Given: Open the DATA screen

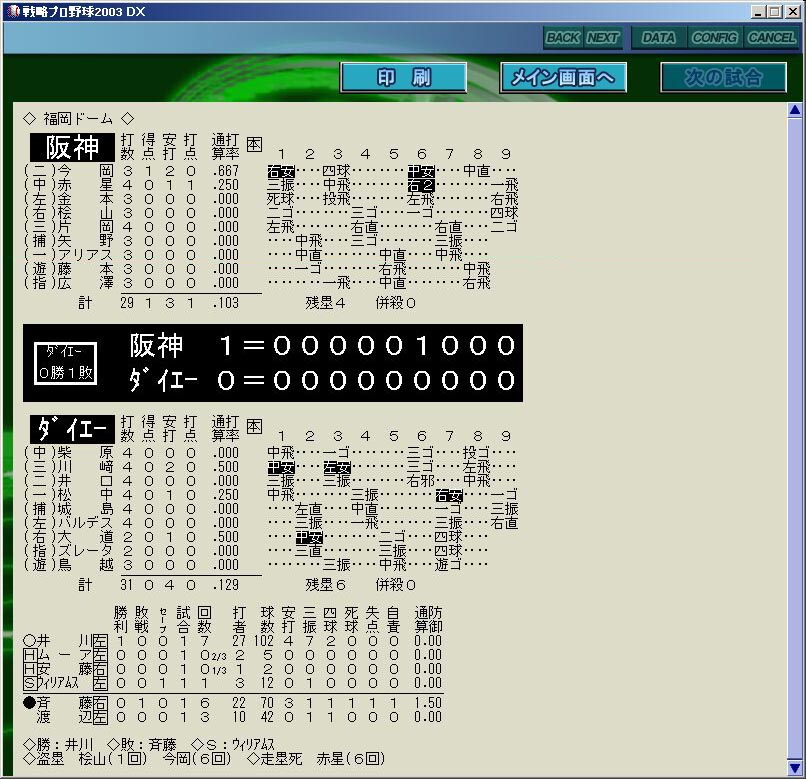Looking at the screenshot, I should (659, 38).
